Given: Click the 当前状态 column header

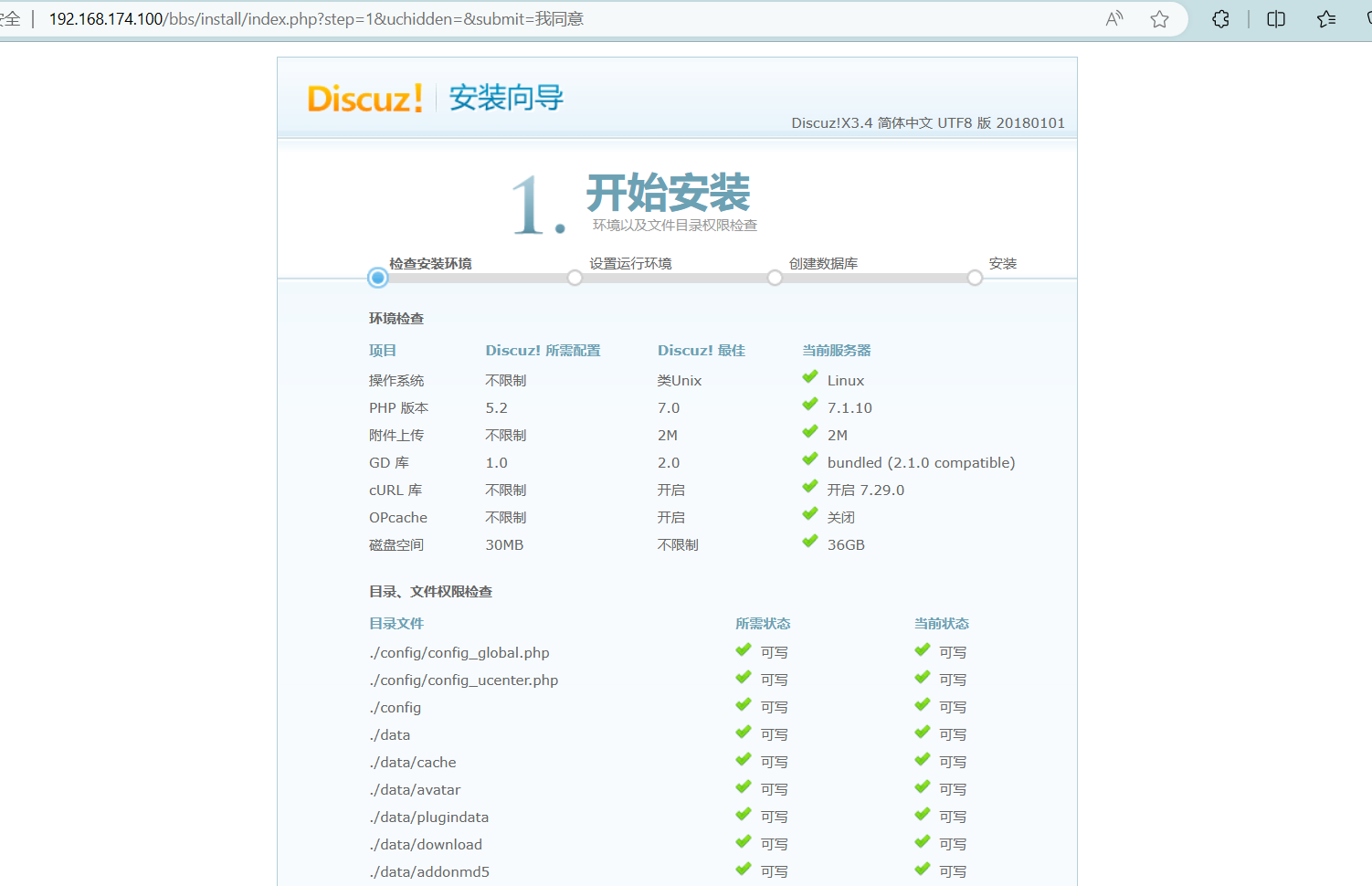Looking at the screenshot, I should (942, 624).
